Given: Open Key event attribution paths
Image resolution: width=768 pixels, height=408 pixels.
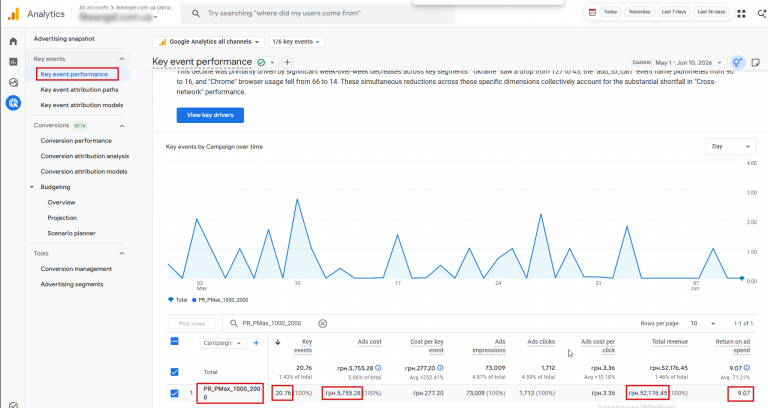Looking at the screenshot, I should 79,90.
